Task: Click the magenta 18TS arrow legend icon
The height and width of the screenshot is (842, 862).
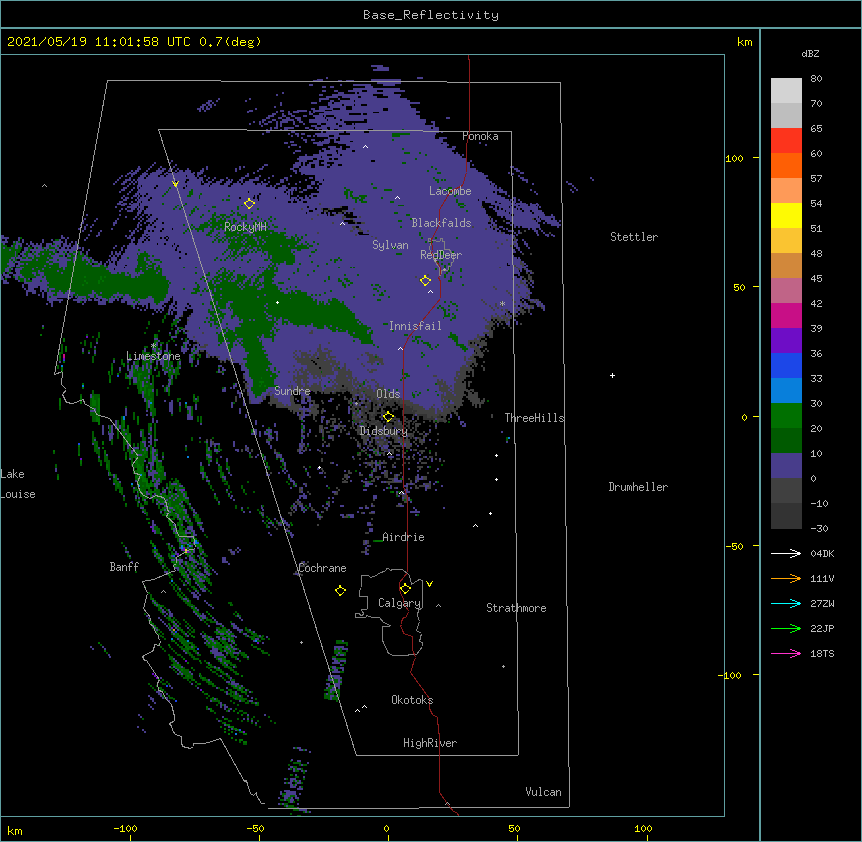Action: pyautogui.click(x=786, y=653)
